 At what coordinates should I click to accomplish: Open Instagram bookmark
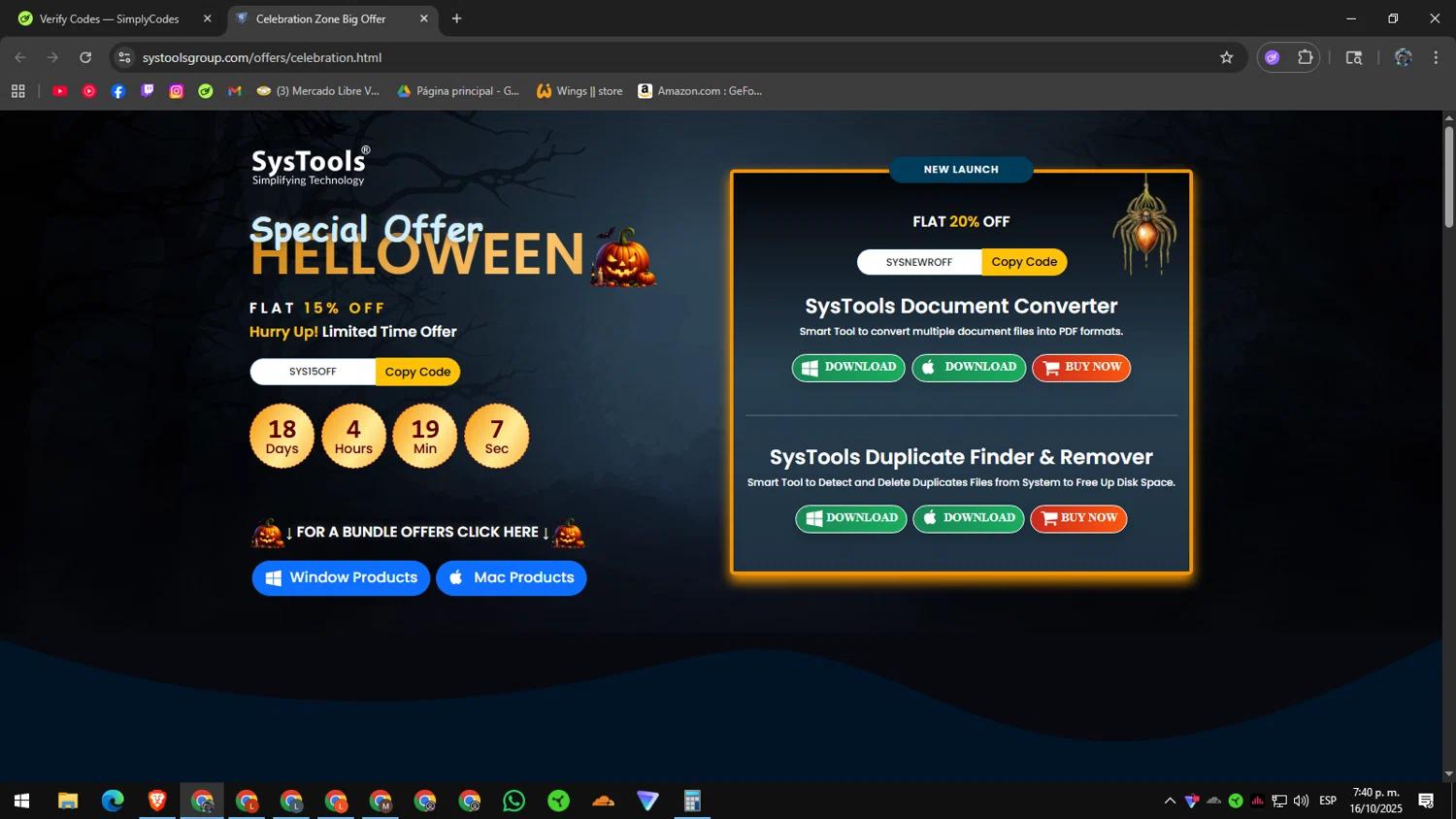177,91
